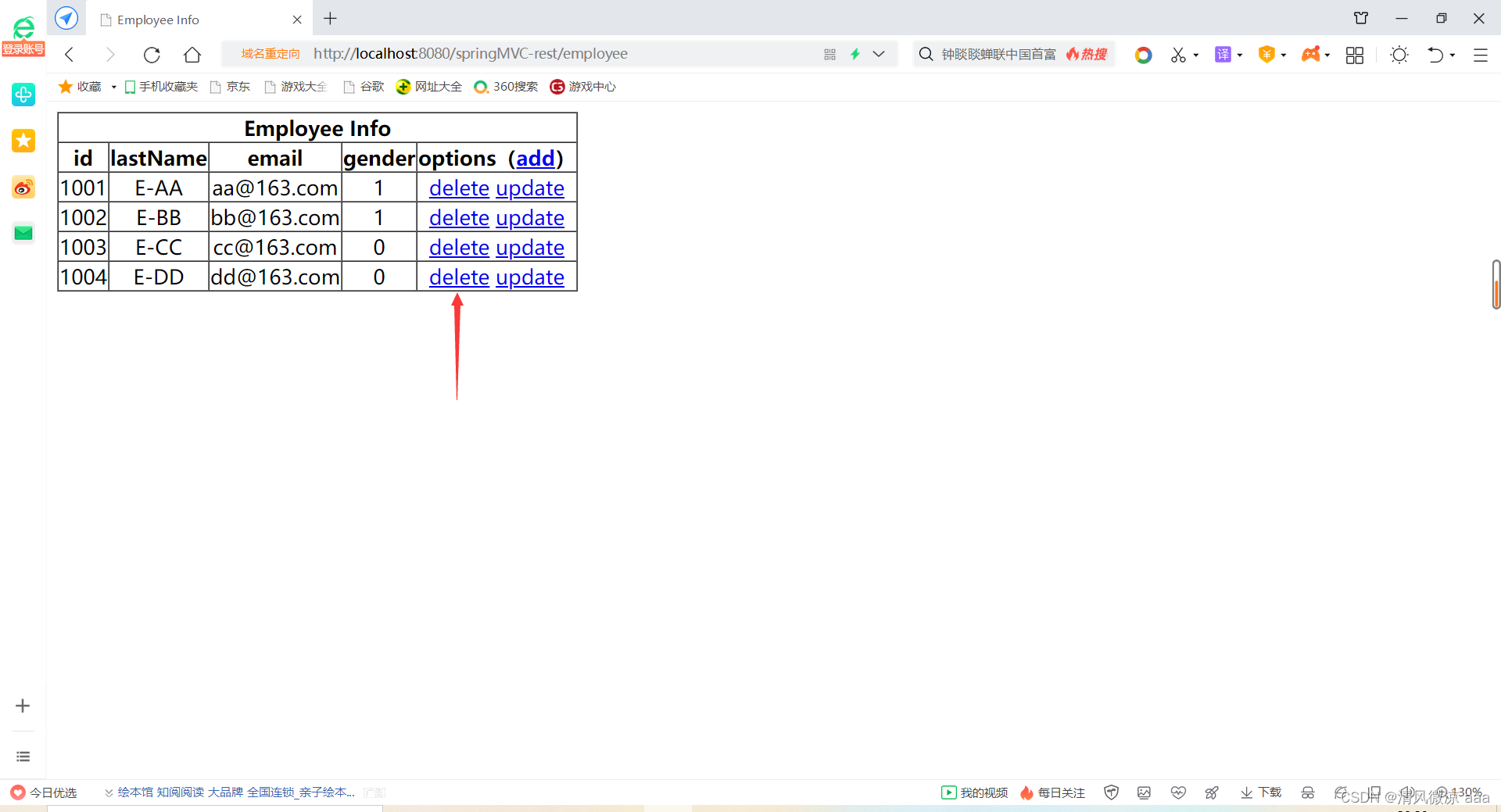Open the 游戏大全 bookmark

[296, 87]
